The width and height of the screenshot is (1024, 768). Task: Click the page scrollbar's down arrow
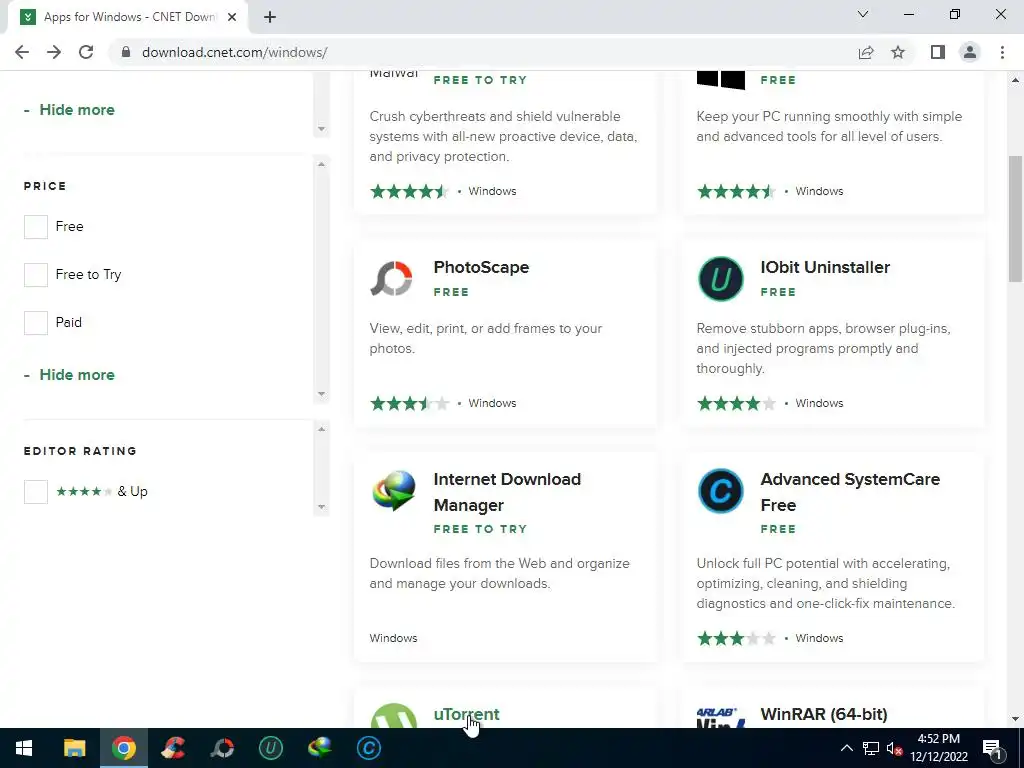(x=1016, y=719)
